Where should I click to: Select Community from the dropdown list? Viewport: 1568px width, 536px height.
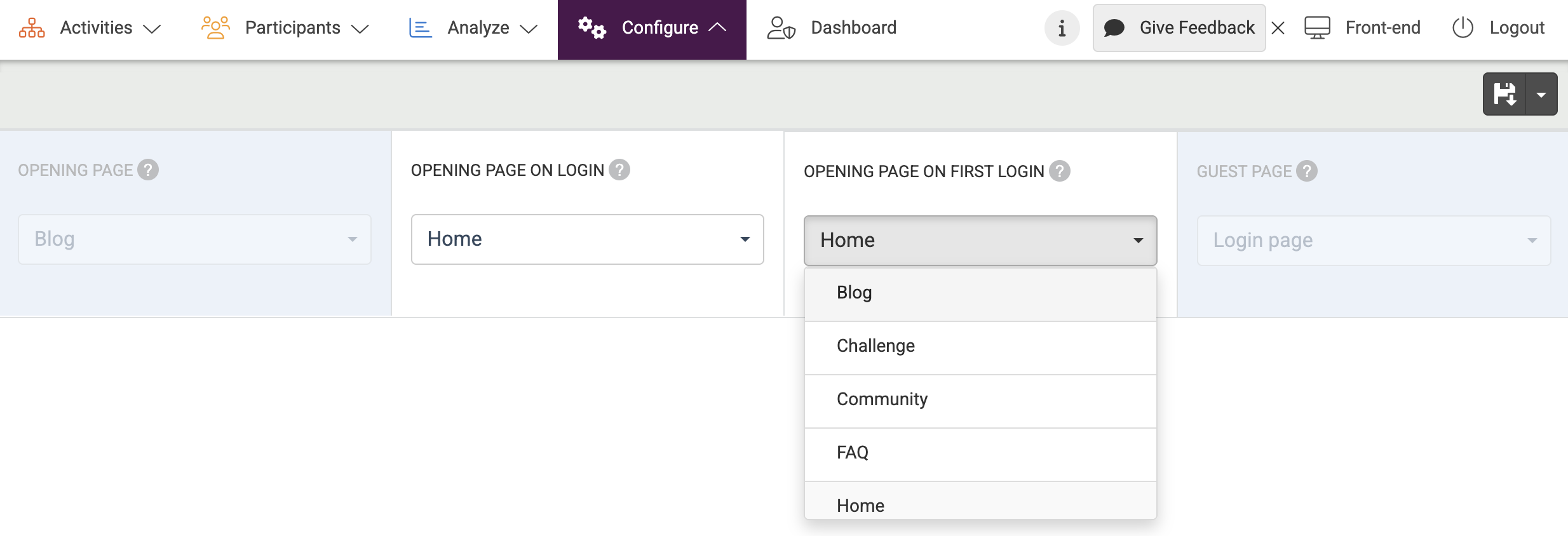(x=882, y=399)
